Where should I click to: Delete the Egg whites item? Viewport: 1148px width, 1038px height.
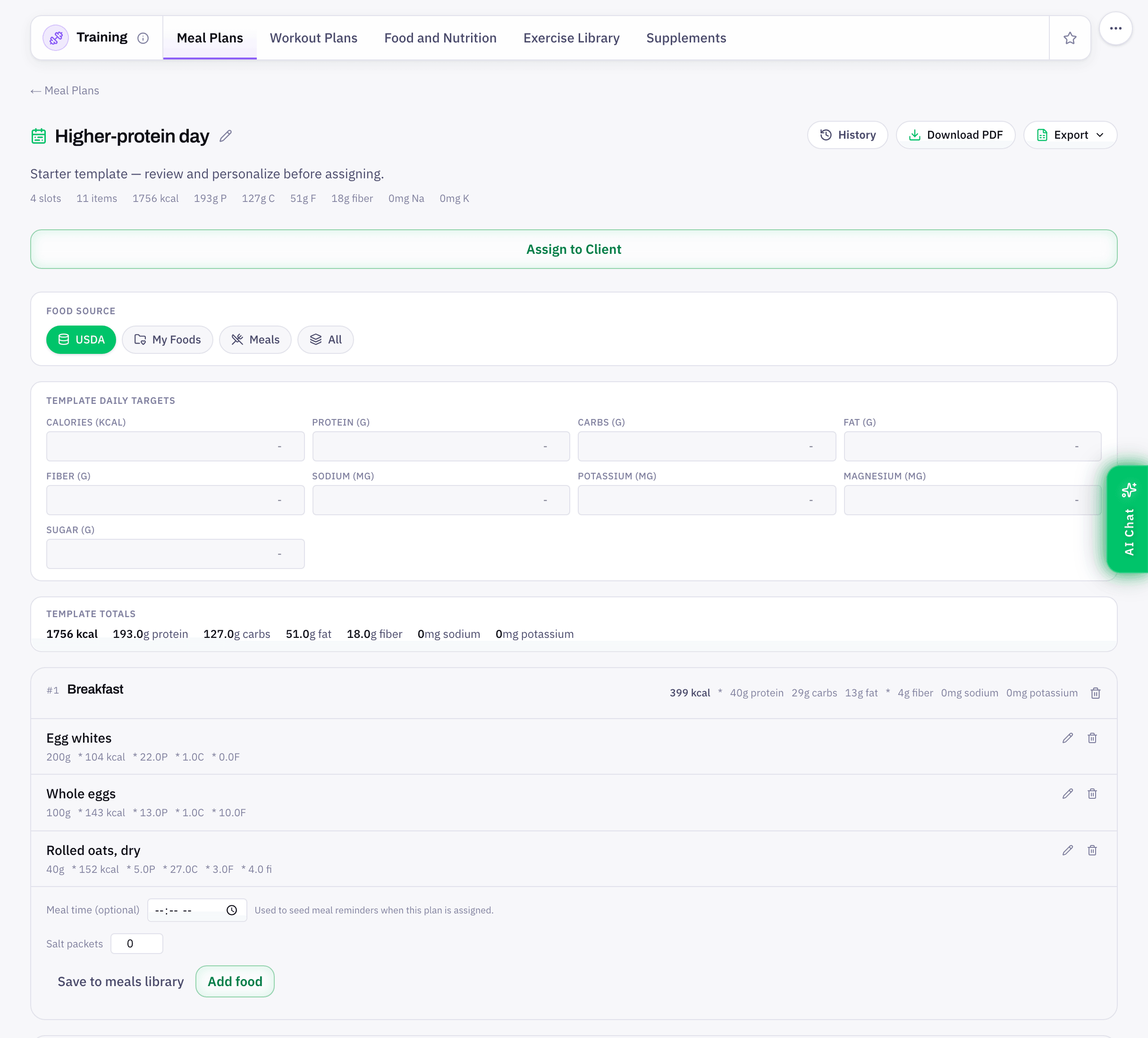click(x=1092, y=738)
